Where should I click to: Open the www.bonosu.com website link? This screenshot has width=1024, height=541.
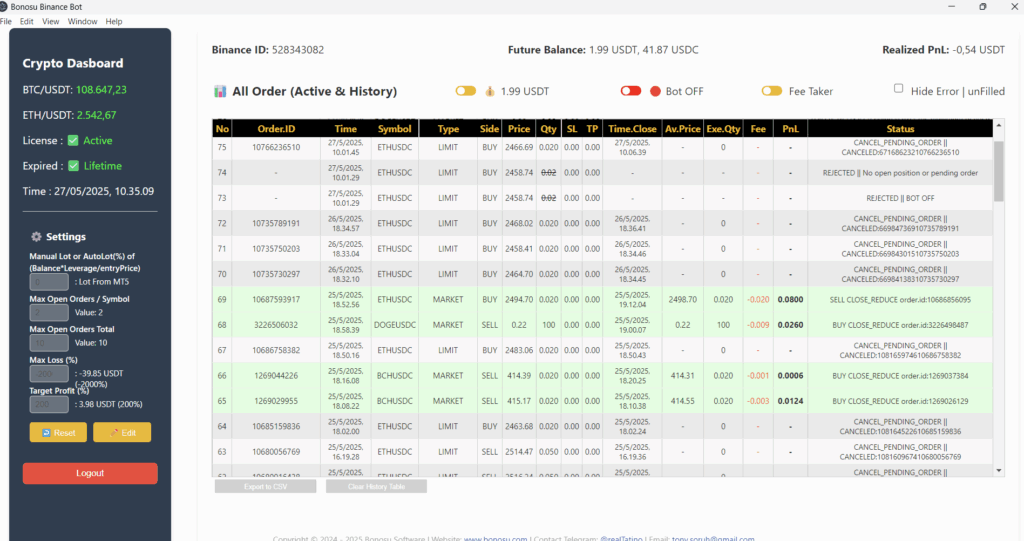pyautogui.click(x=496, y=538)
